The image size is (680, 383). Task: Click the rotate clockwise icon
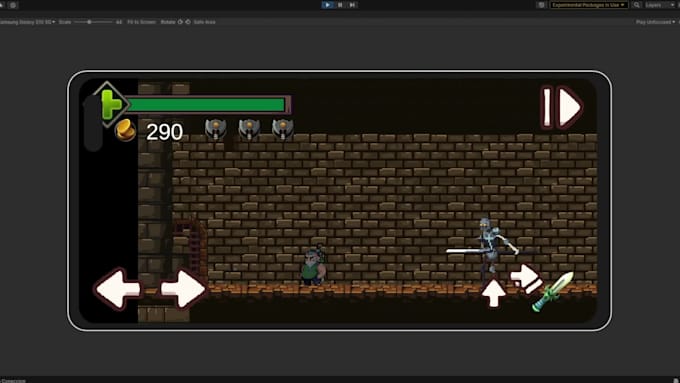180,22
